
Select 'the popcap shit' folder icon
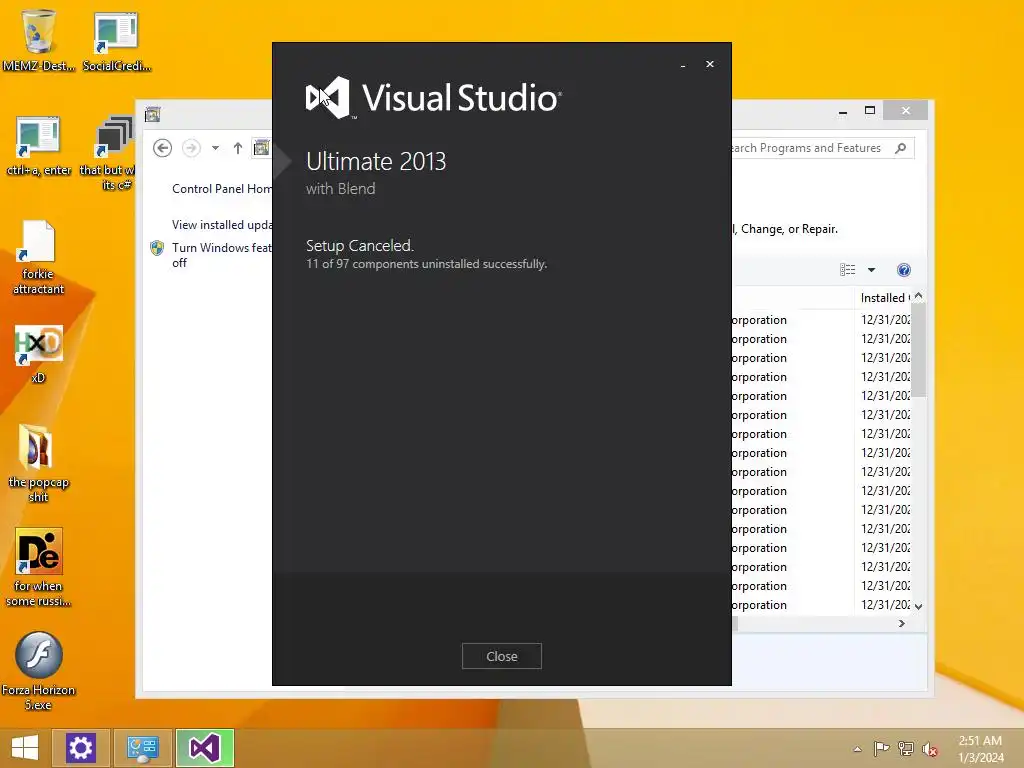[39, 462]
